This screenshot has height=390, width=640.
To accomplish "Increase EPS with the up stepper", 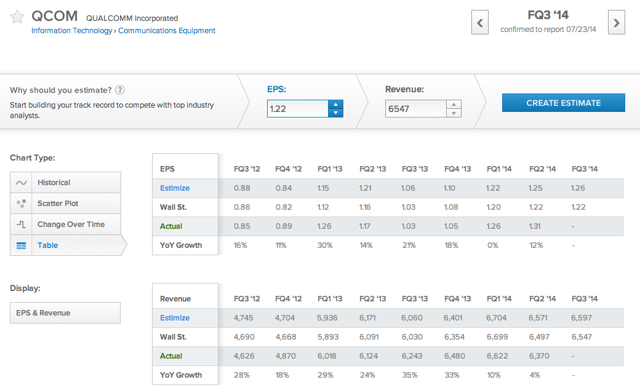I will [x=336, y=104].
